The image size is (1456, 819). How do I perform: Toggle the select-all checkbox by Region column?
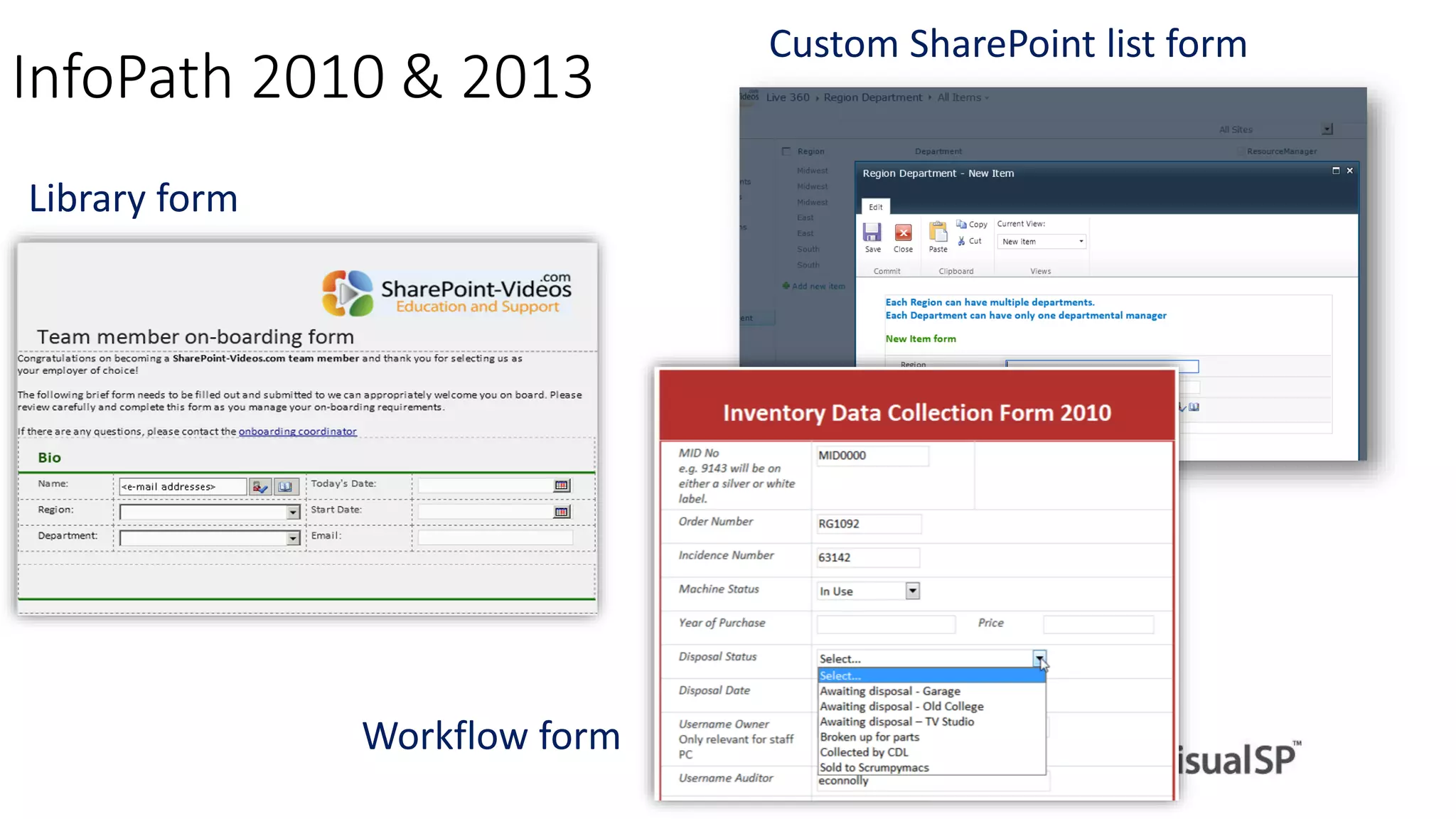[x=786, y=151]
